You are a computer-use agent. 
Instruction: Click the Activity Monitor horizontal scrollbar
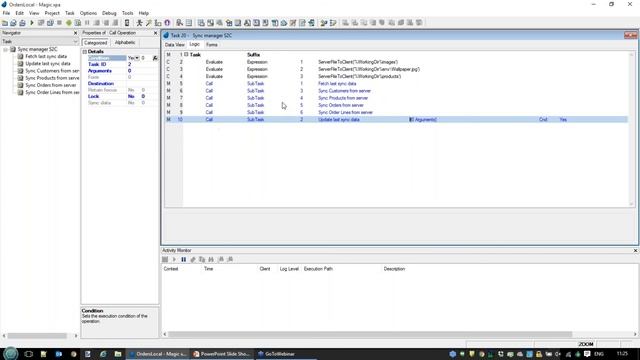pos(370,334)
